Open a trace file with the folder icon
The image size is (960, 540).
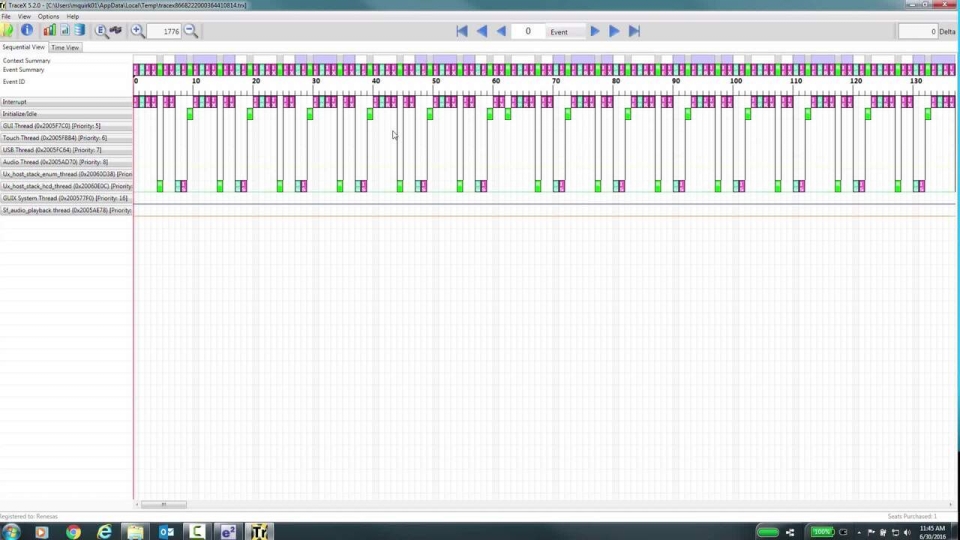coord(7,31)
